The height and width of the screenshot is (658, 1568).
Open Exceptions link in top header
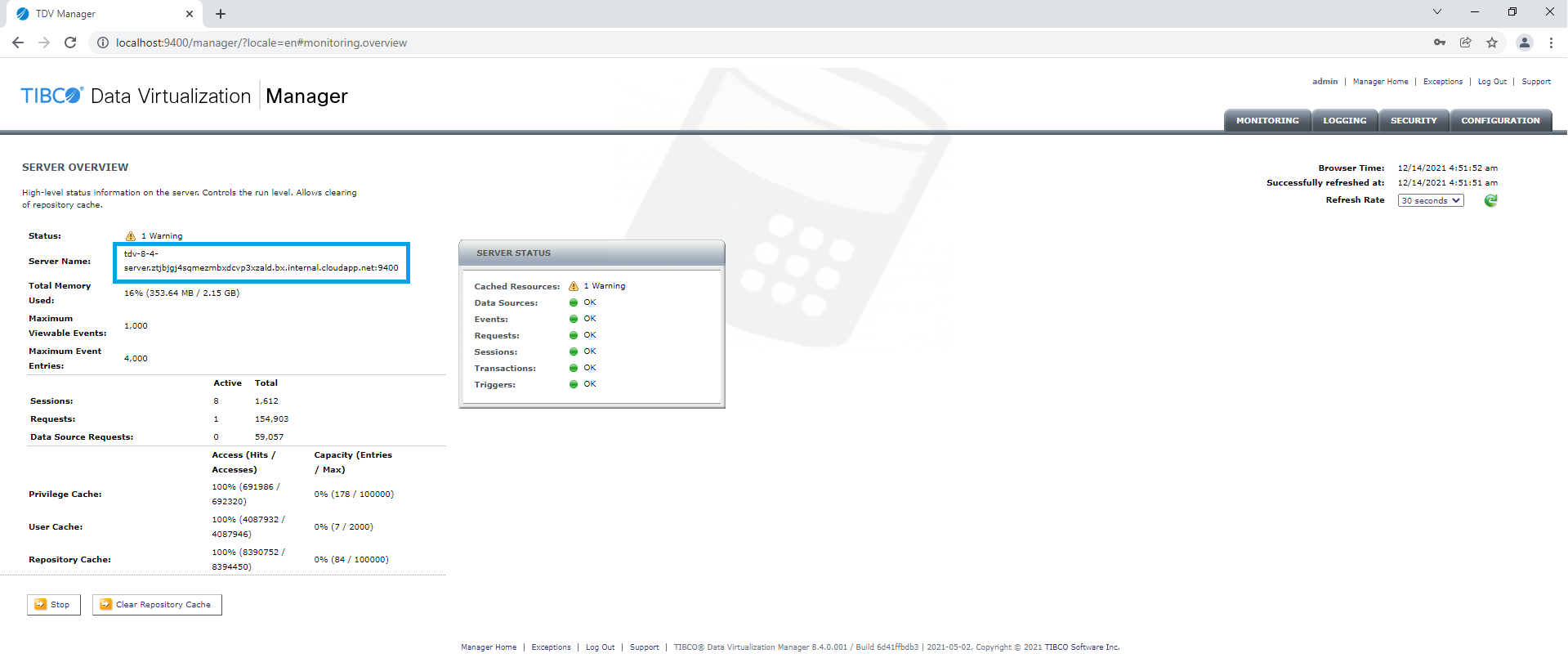tap(1443, 82)
